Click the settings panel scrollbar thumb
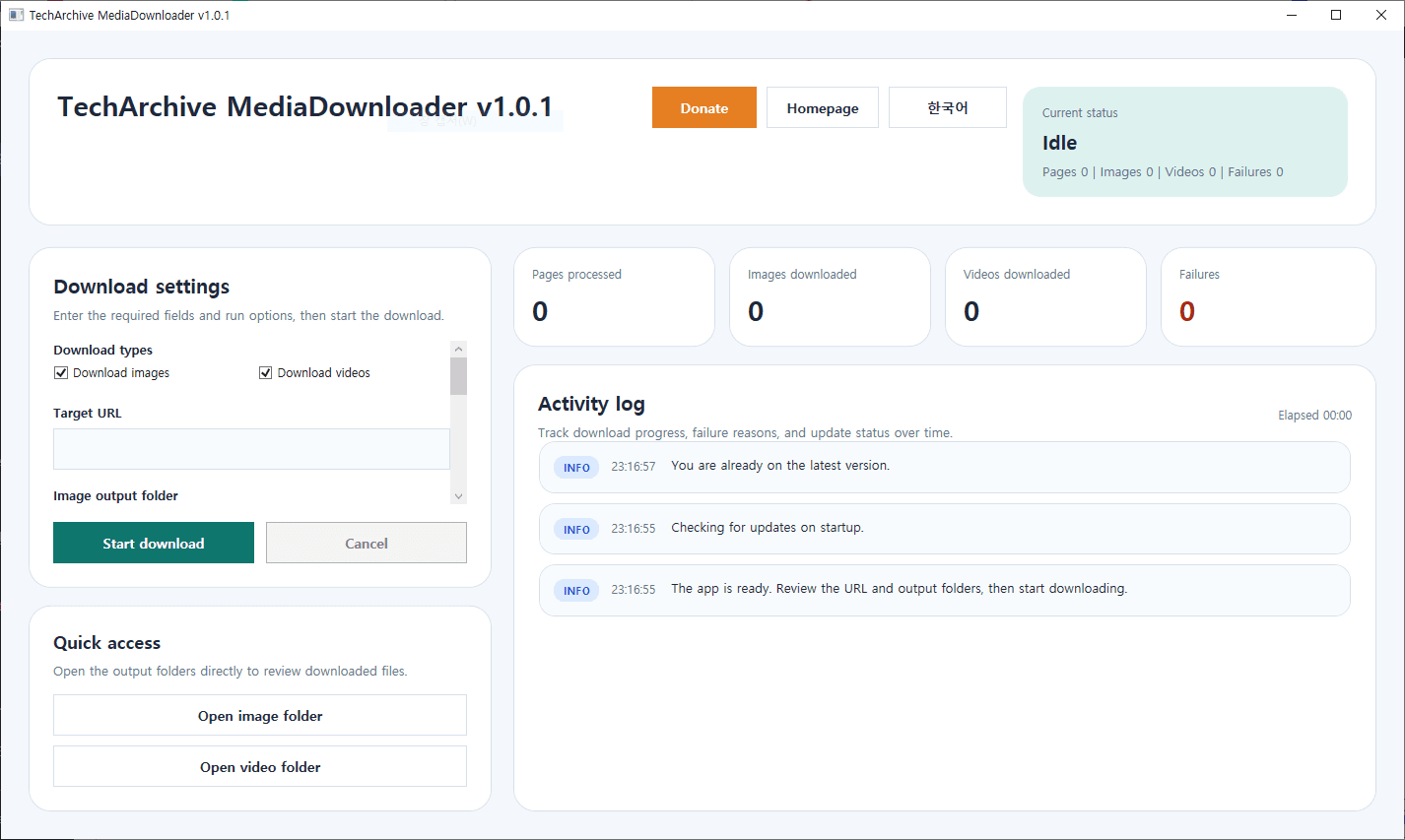1405x840 pixels. coord(458,376)
